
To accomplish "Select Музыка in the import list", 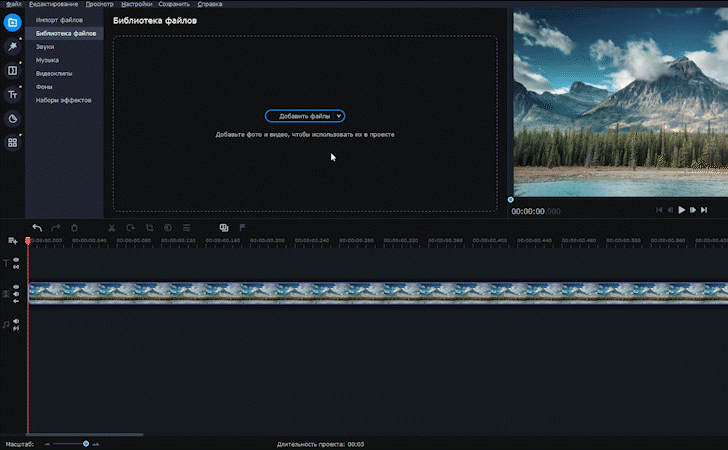I will [47, 60].
